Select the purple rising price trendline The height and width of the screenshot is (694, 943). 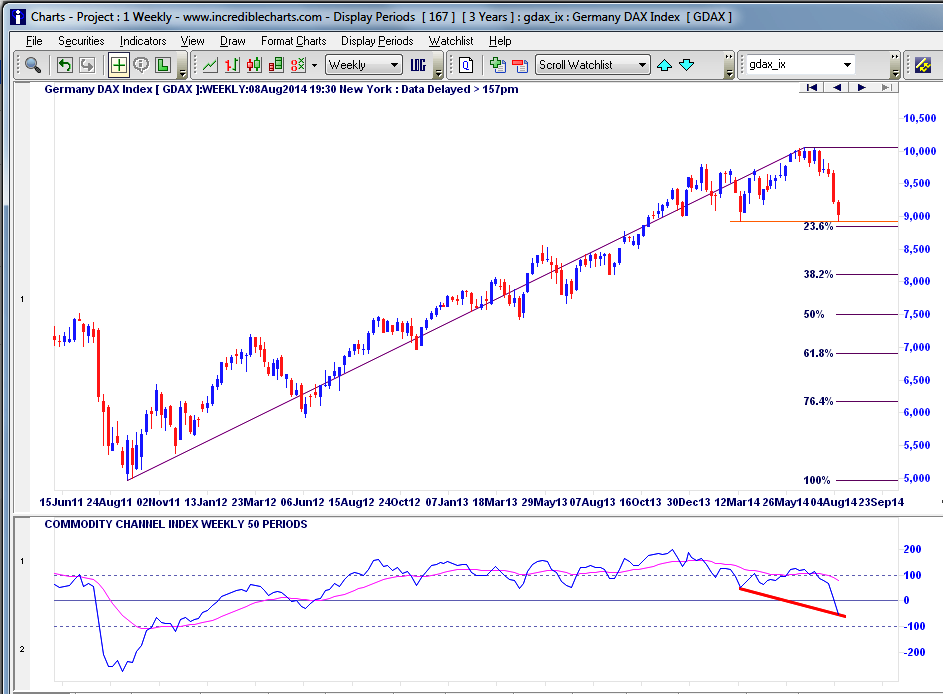tap(466, 313)
